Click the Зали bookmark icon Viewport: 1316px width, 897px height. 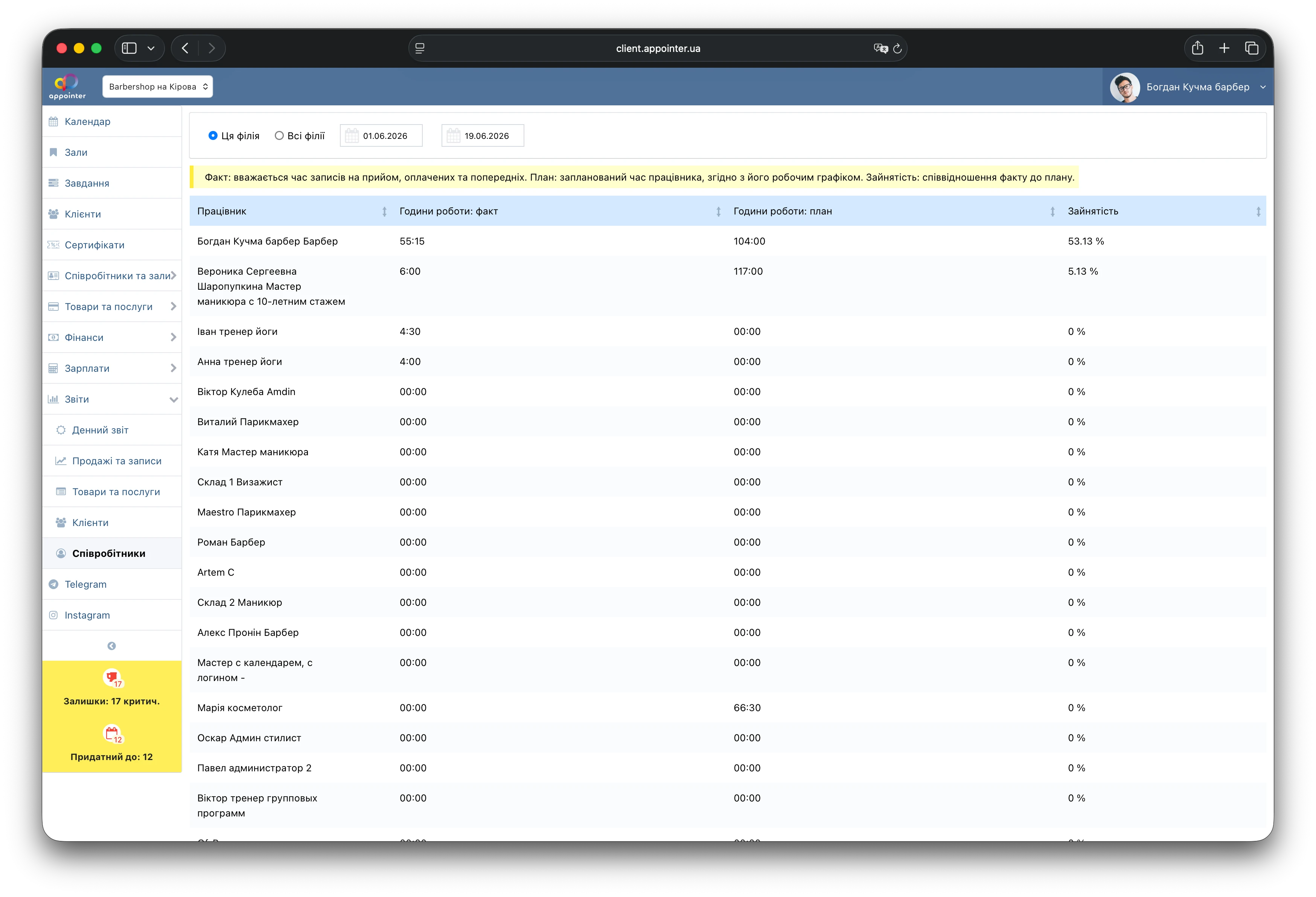53,152
